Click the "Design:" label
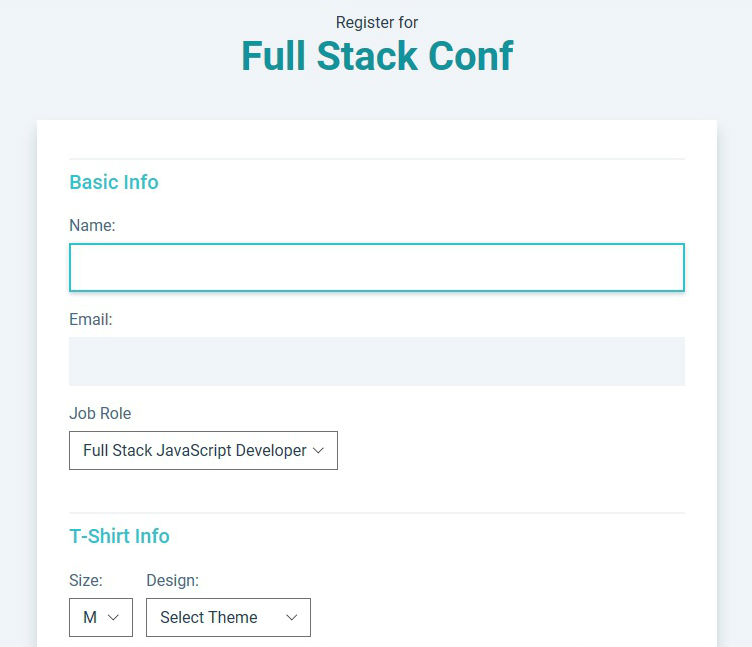The height and width of the screenshot is (647, 752). click(x=172, y=580)
